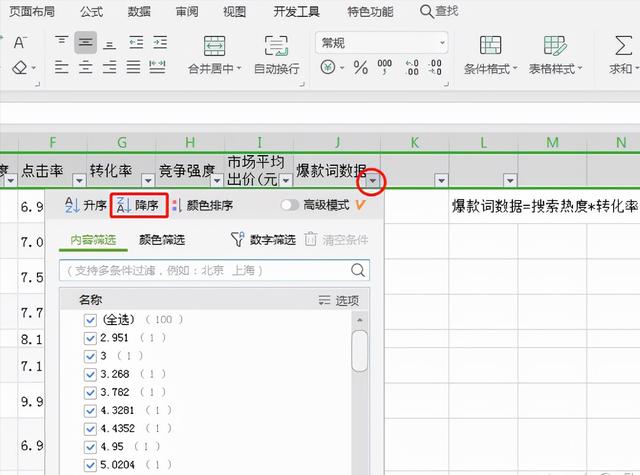640x475 pixels.
Task: Decrease indent icon
Action: 136,42
